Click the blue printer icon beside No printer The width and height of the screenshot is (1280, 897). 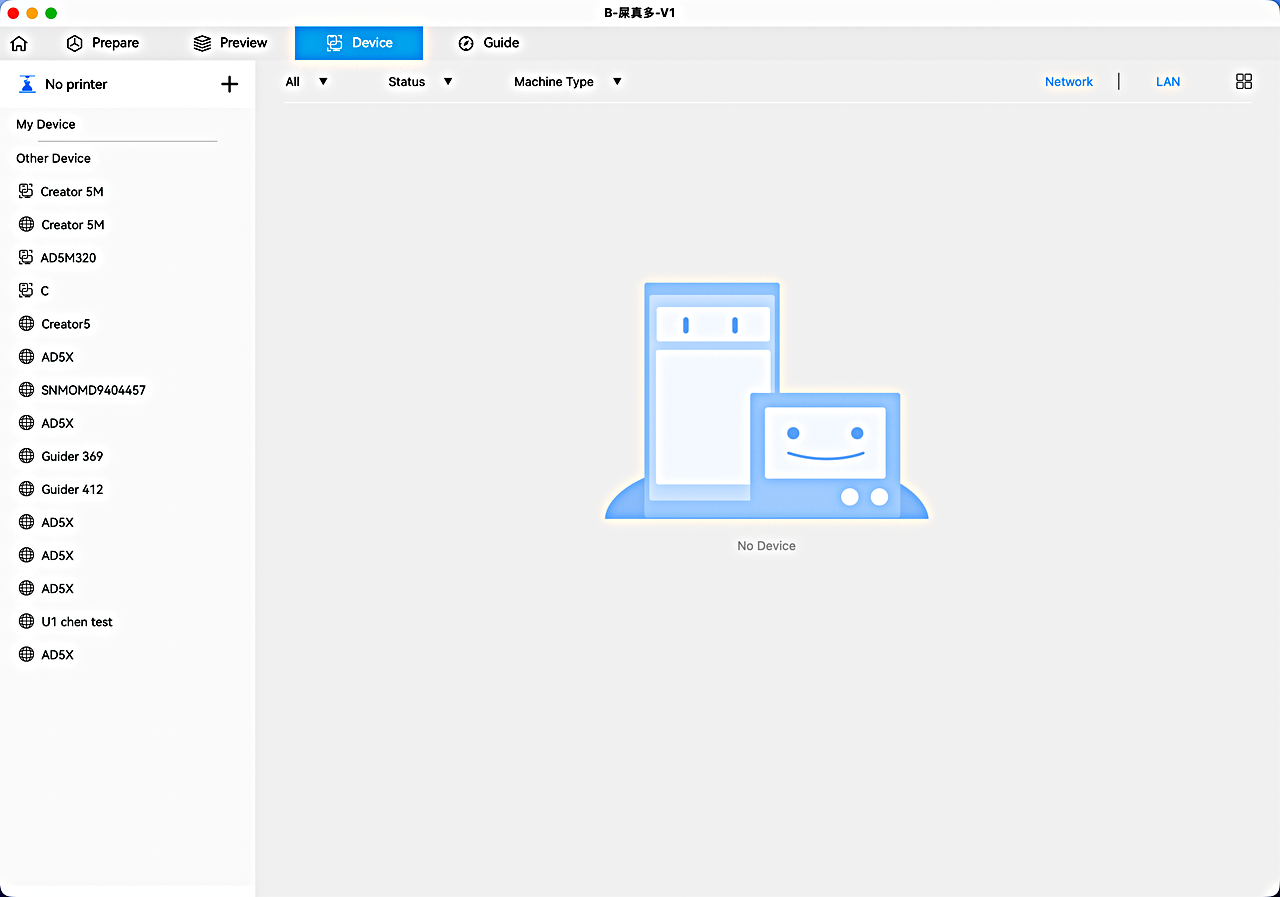pos(27,84)
